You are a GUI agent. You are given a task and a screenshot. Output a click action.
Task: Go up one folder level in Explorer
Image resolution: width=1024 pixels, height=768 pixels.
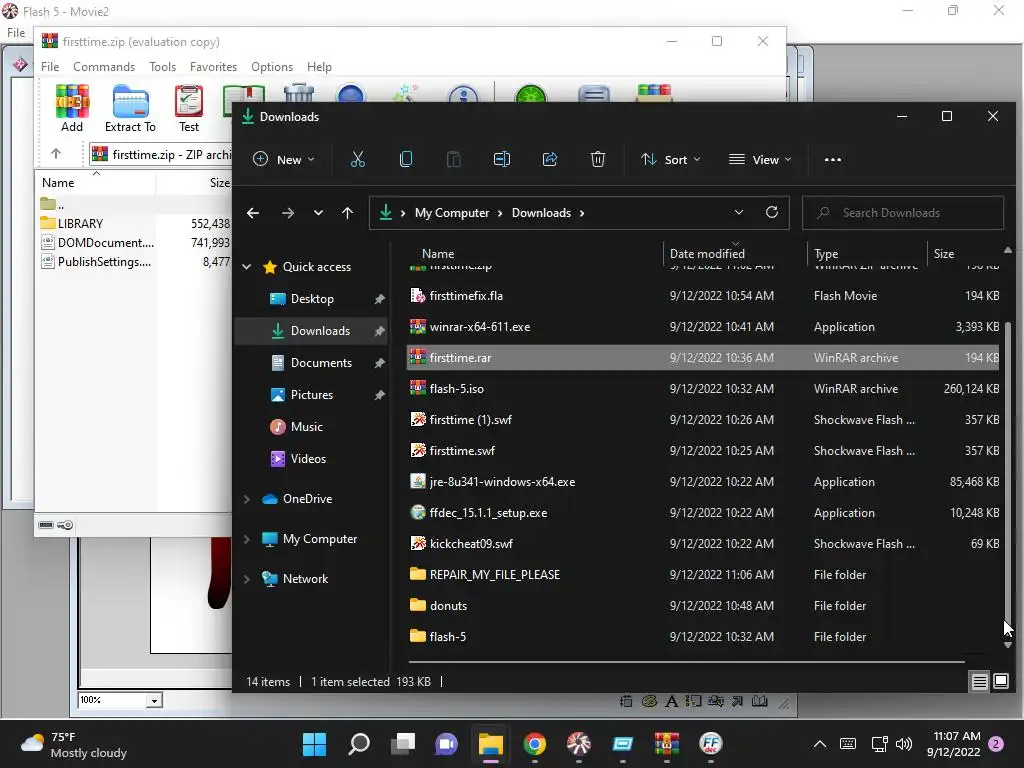(x=347, y=213)
